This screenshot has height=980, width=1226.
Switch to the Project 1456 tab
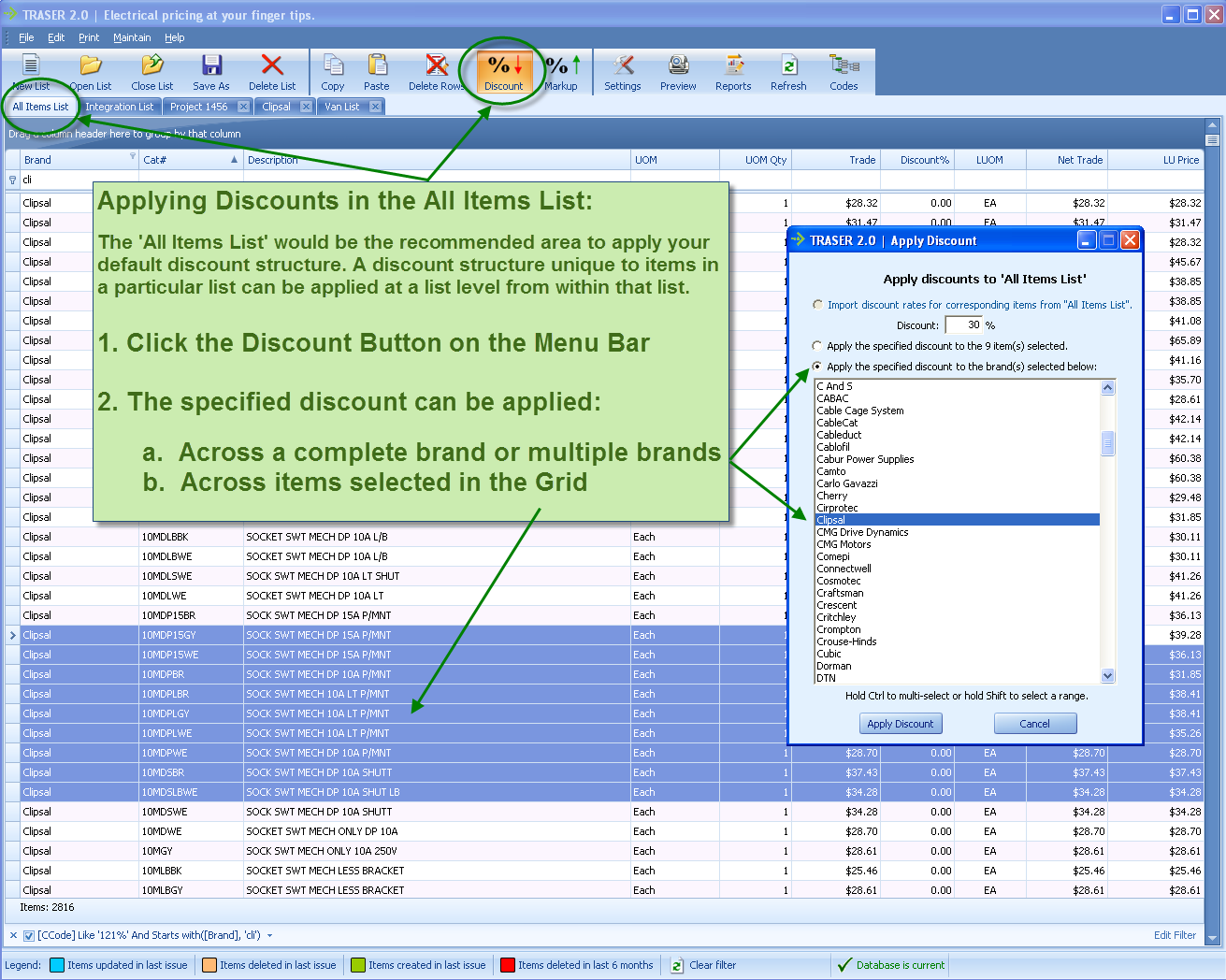tap(198, 107)
